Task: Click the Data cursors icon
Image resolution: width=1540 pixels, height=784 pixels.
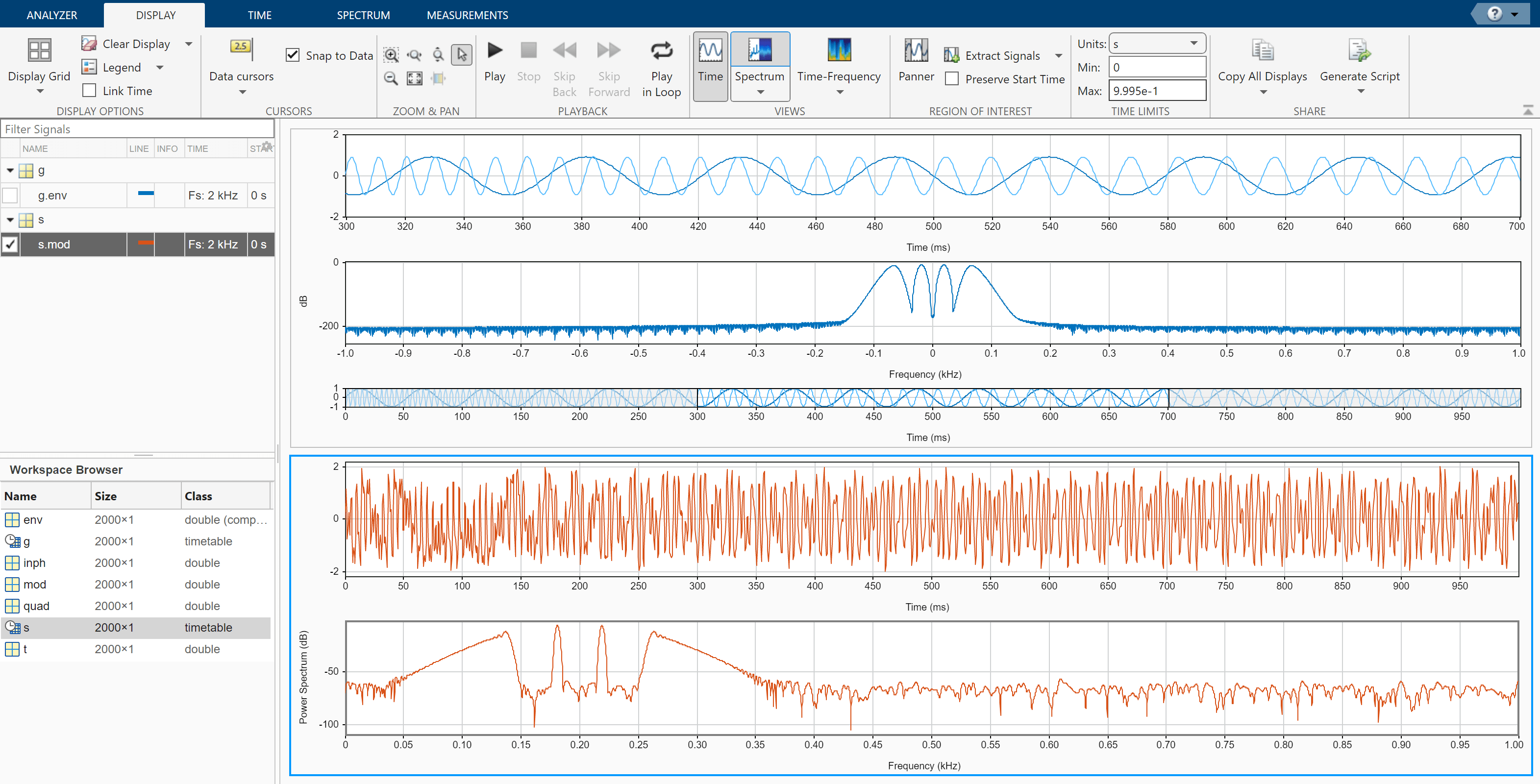Action: (241, 48)
